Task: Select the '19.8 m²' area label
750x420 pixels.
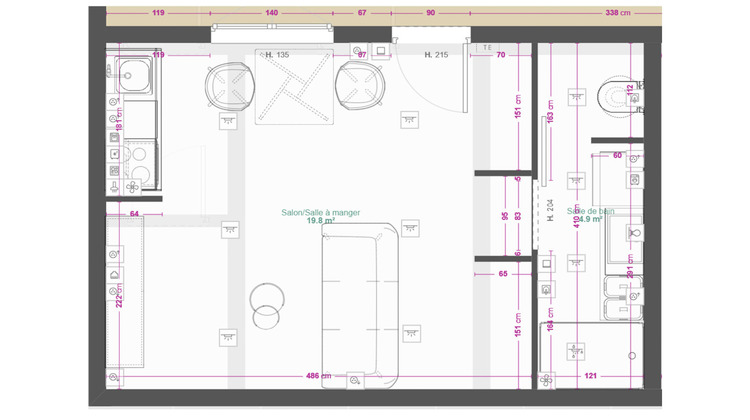Action: coord(320,221)
